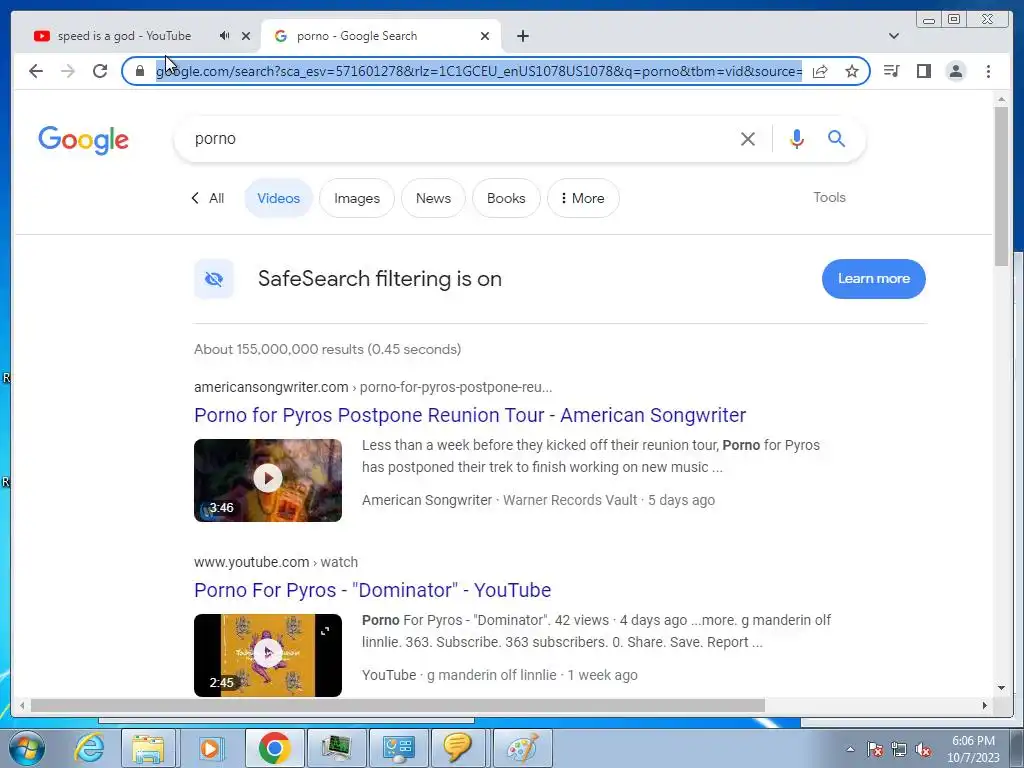Open Porno for Pyros Postpone Reunion Tour link
The width and height of the screenshot is (1024, 768).
(470, 415)
